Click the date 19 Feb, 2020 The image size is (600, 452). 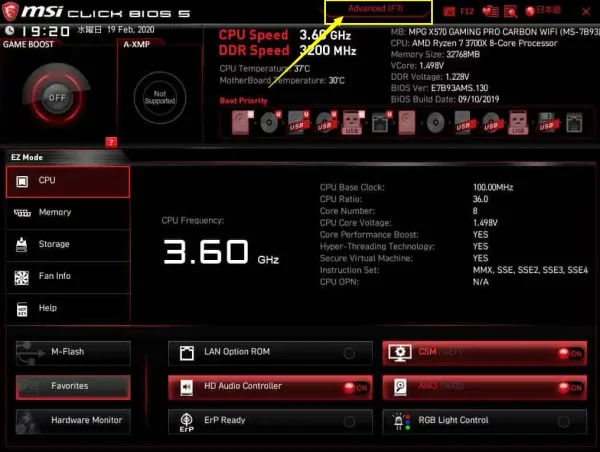(130, 30)
